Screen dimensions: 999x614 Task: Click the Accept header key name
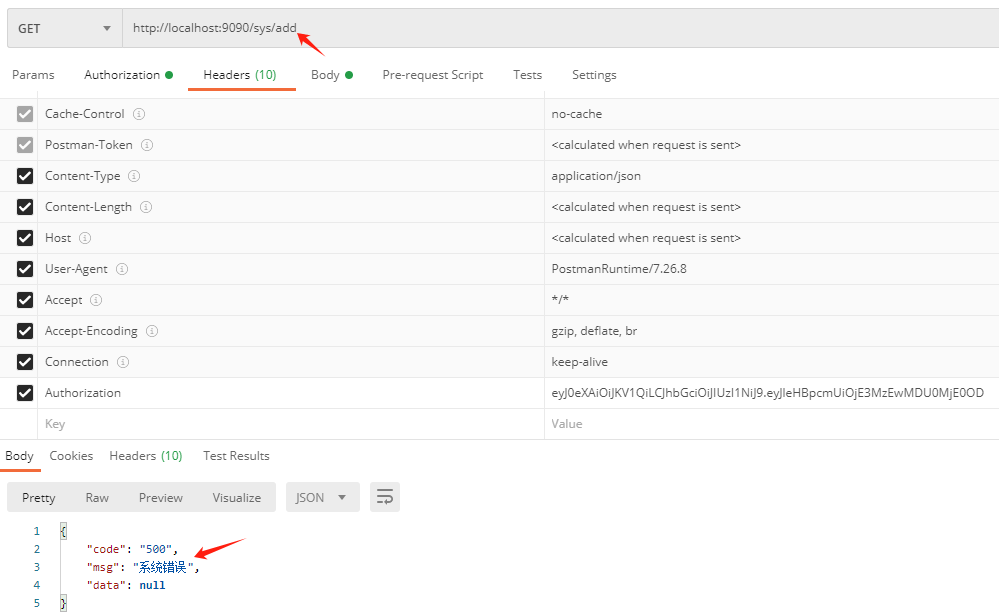pyautogui.click(x=64, y=300)
